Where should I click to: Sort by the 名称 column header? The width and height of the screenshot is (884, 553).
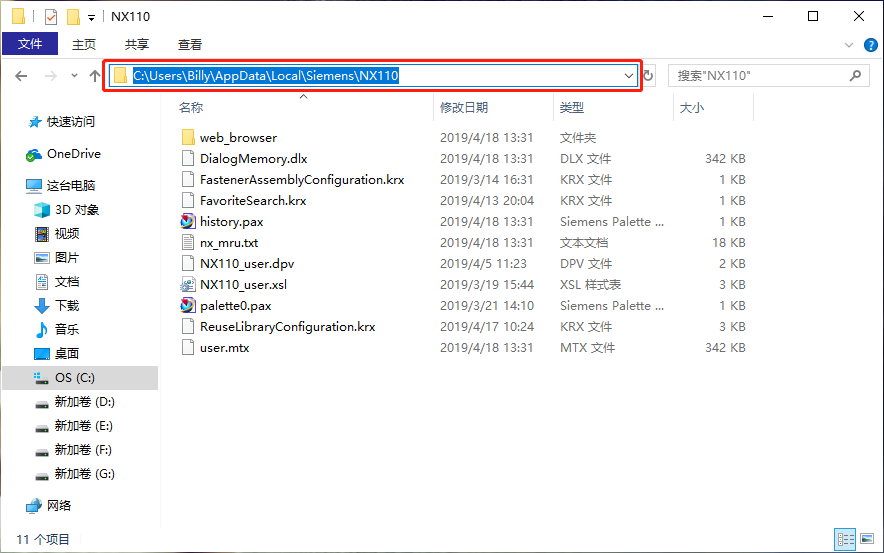coord(191,108)
